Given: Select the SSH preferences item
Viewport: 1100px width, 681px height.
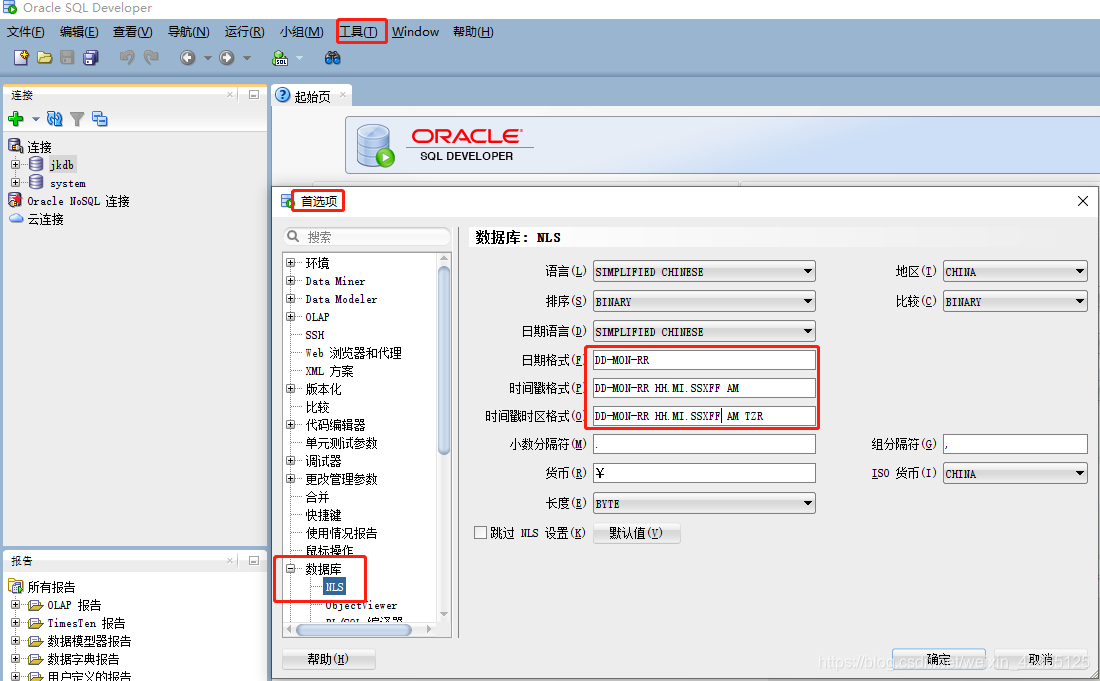Looking at the screenshot, I should [314, 335].
